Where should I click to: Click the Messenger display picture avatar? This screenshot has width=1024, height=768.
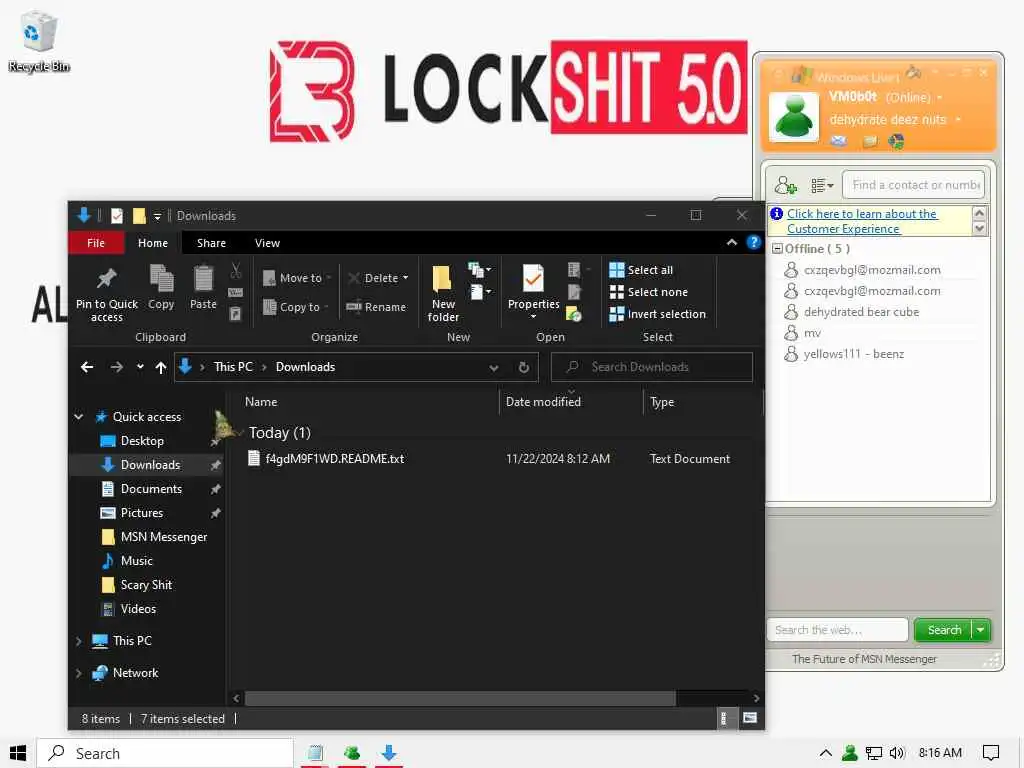(793, 118)
